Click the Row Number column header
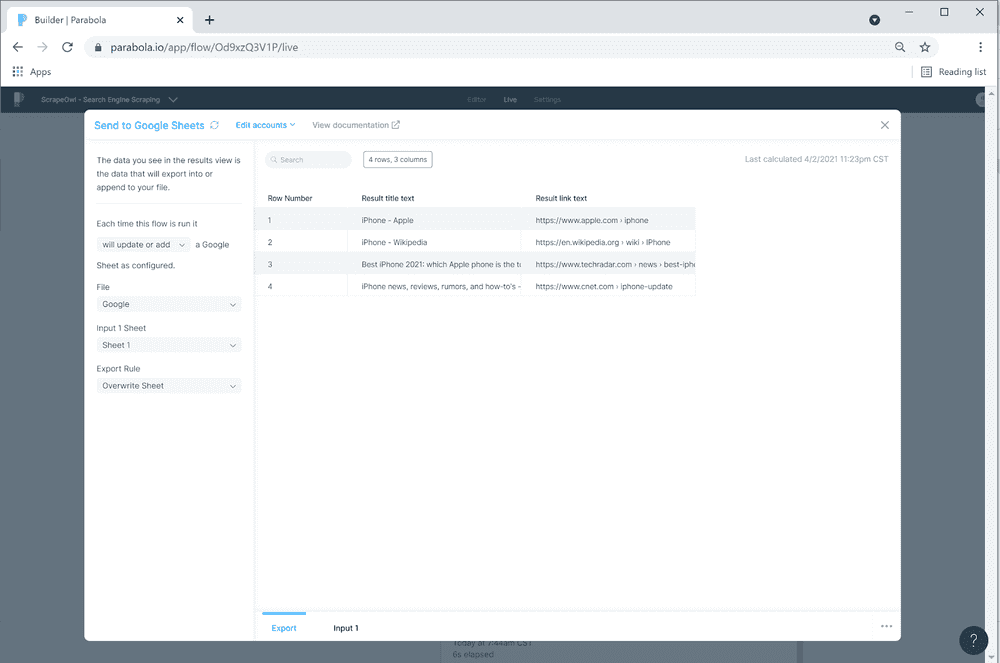The height and width of the screenshot is (663, 1000). click(290, 198)
